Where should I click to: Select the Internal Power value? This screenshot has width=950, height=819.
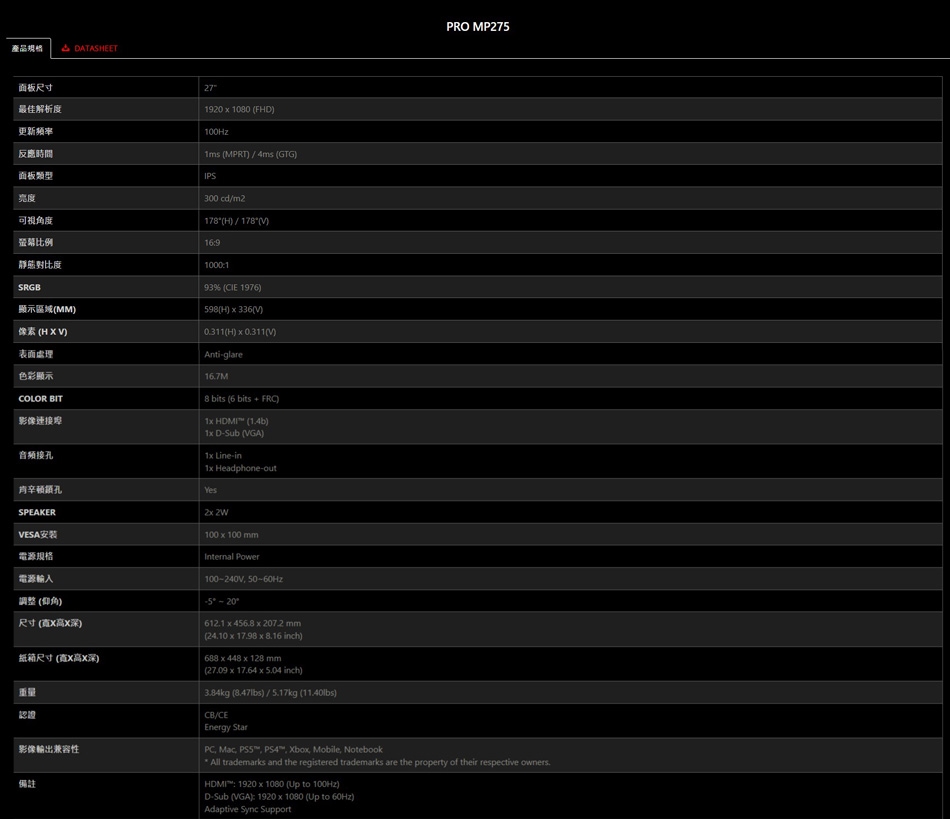coord(232,557)
